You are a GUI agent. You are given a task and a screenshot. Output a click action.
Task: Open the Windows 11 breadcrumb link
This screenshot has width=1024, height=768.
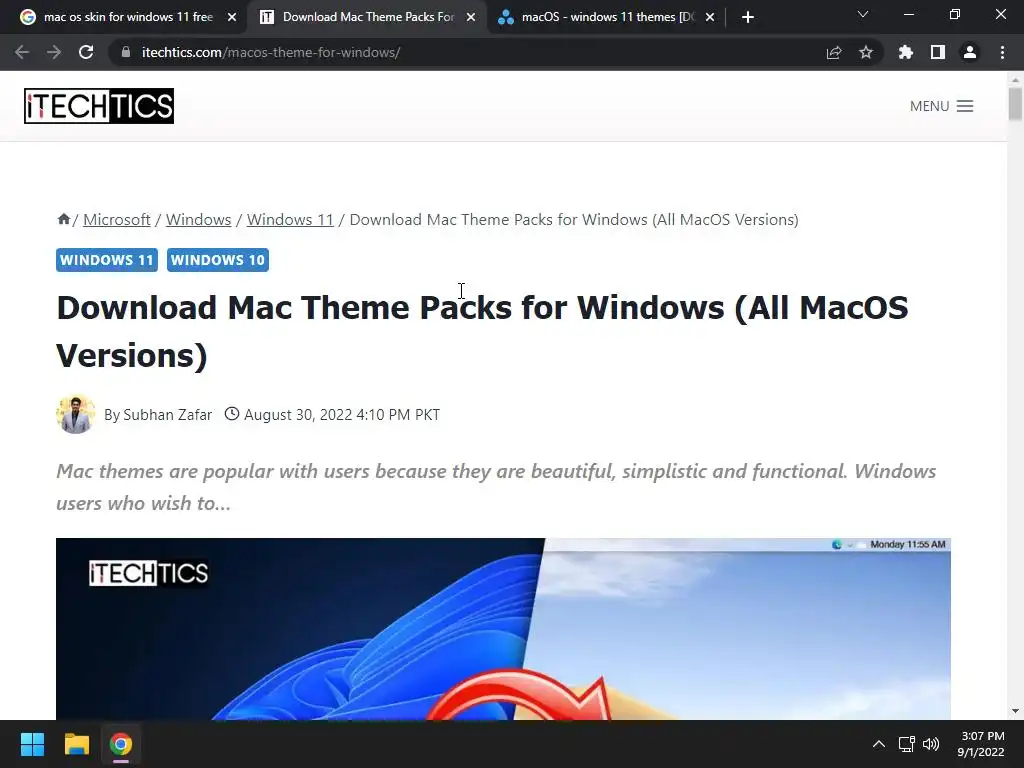point(290,219)
